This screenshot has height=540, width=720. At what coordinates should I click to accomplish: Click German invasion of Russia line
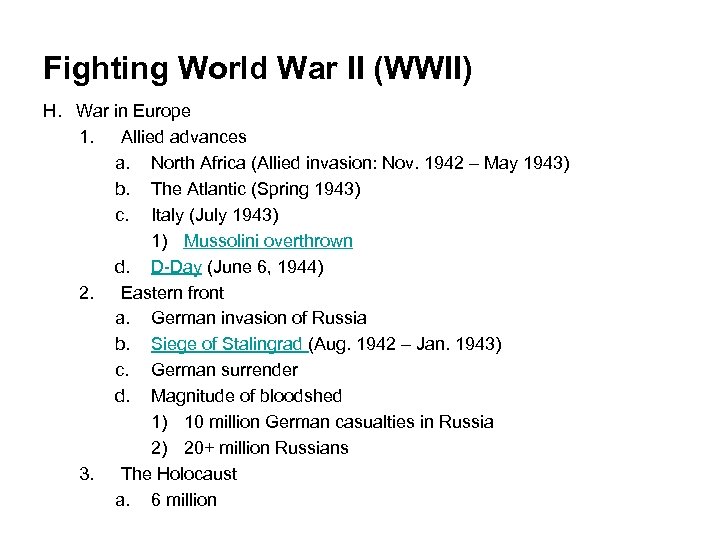click(259, 318)
